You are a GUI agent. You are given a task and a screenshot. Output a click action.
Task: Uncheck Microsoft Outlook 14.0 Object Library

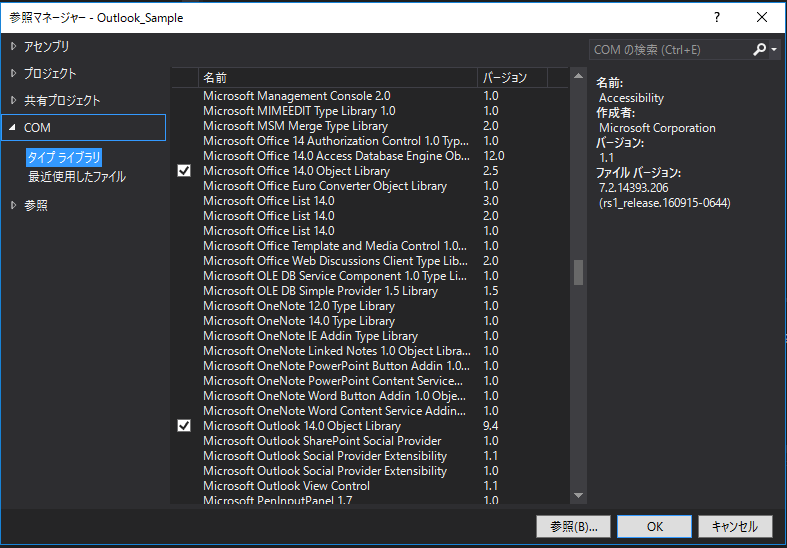click(x=184, y=426)
